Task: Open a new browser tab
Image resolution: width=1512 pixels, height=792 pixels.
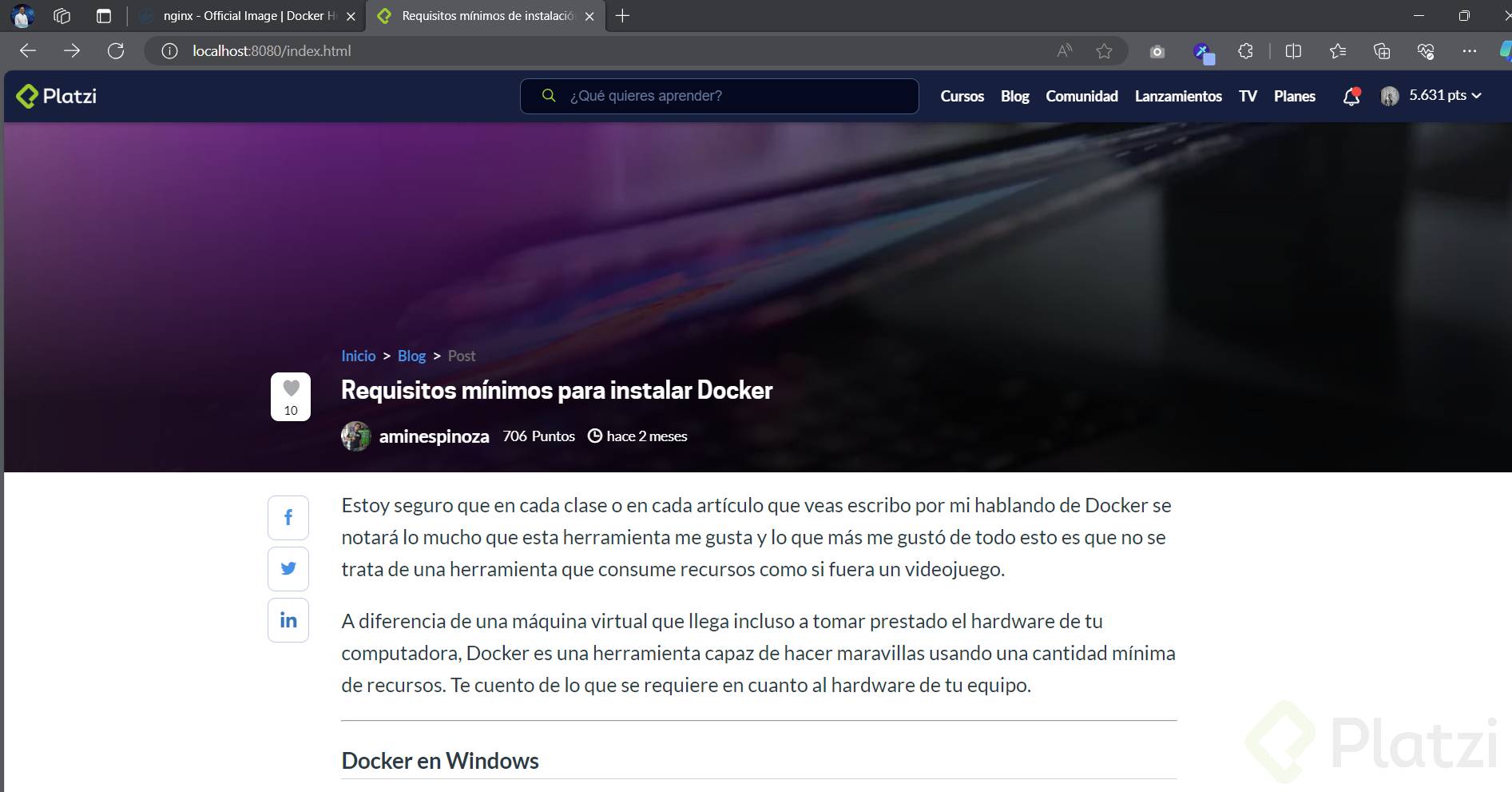Action: [623, 16]
